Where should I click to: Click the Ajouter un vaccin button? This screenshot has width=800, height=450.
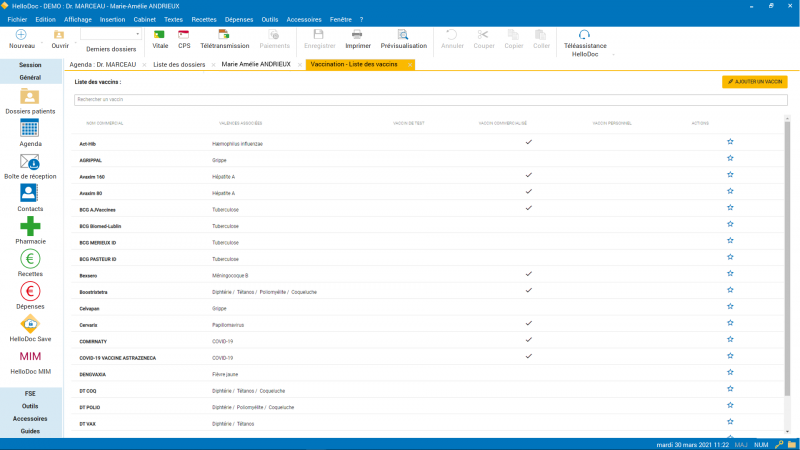click(x=754, y=81)
